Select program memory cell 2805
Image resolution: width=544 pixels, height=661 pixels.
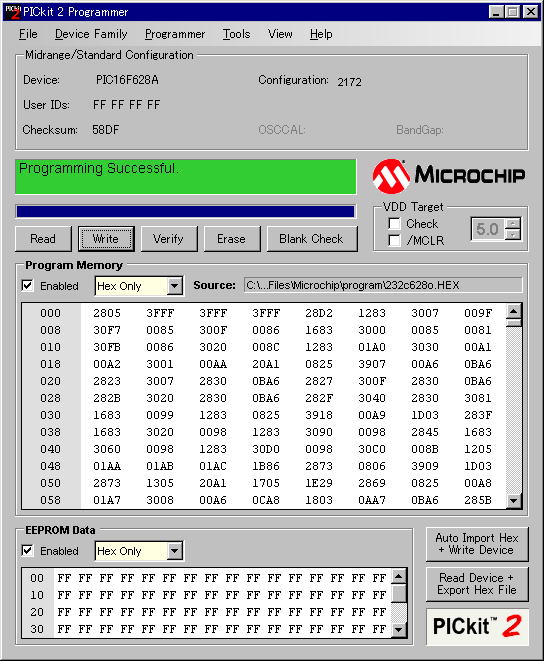(x=107, y=313)
